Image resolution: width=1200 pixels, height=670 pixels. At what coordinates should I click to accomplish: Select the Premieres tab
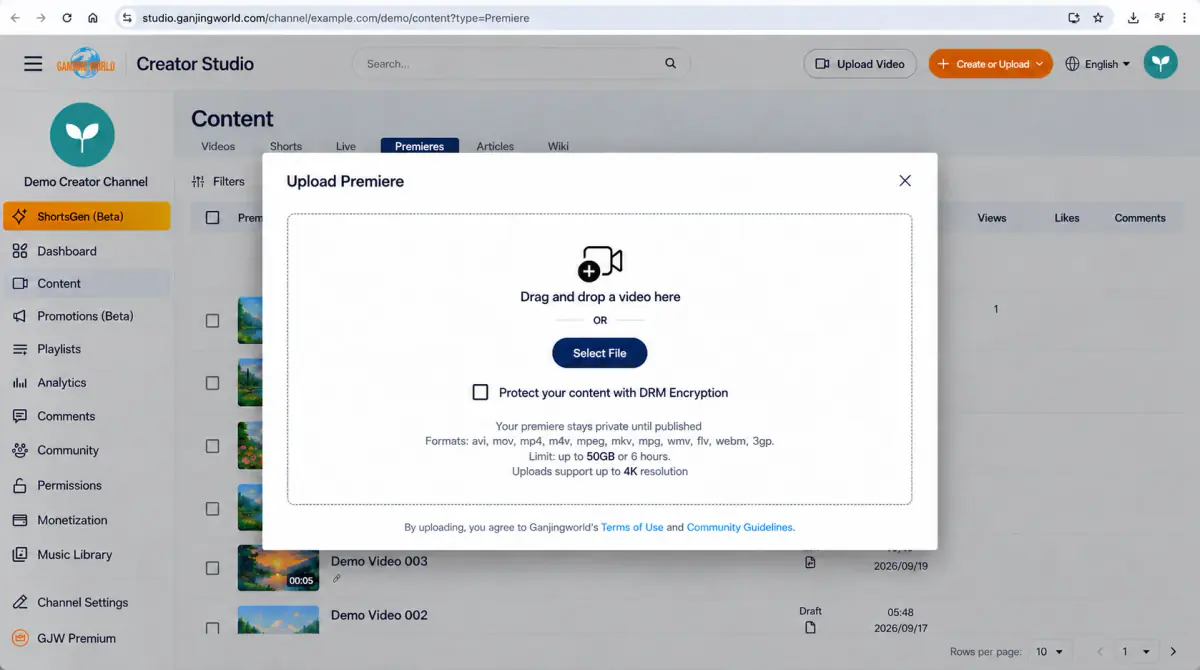[419, 146]
